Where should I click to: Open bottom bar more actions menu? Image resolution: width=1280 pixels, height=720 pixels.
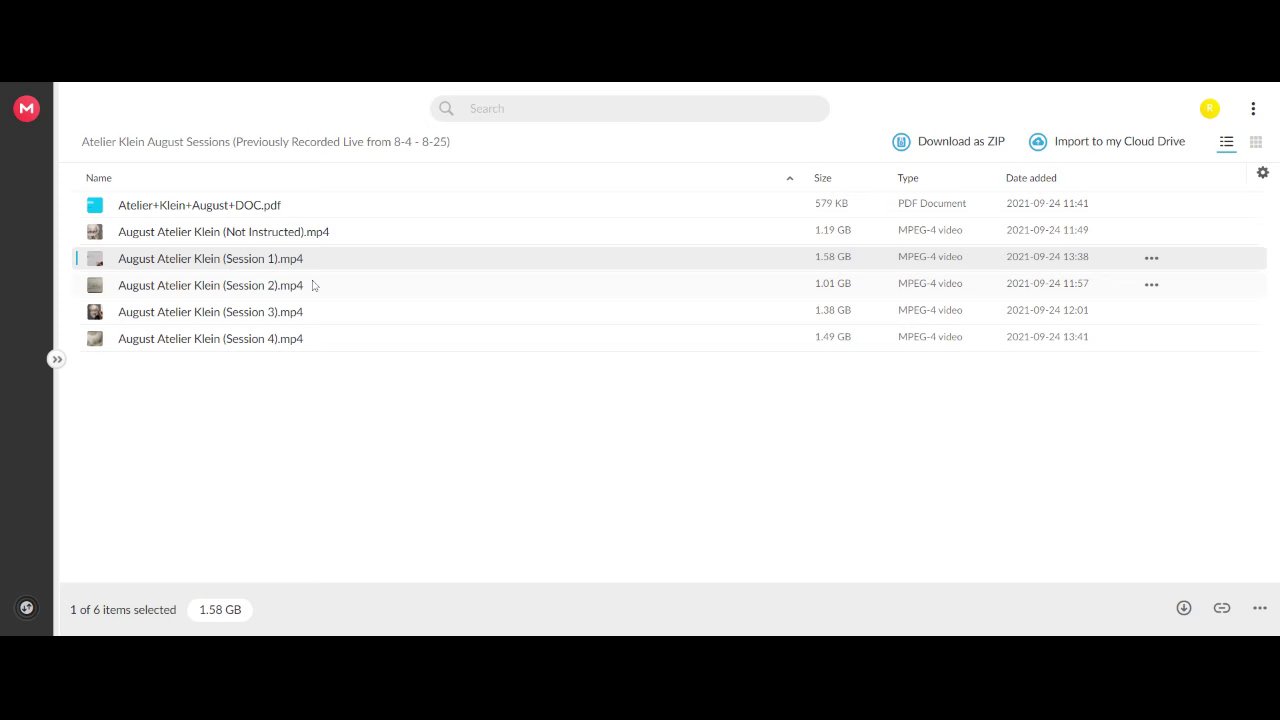[x=1260, y=608]
